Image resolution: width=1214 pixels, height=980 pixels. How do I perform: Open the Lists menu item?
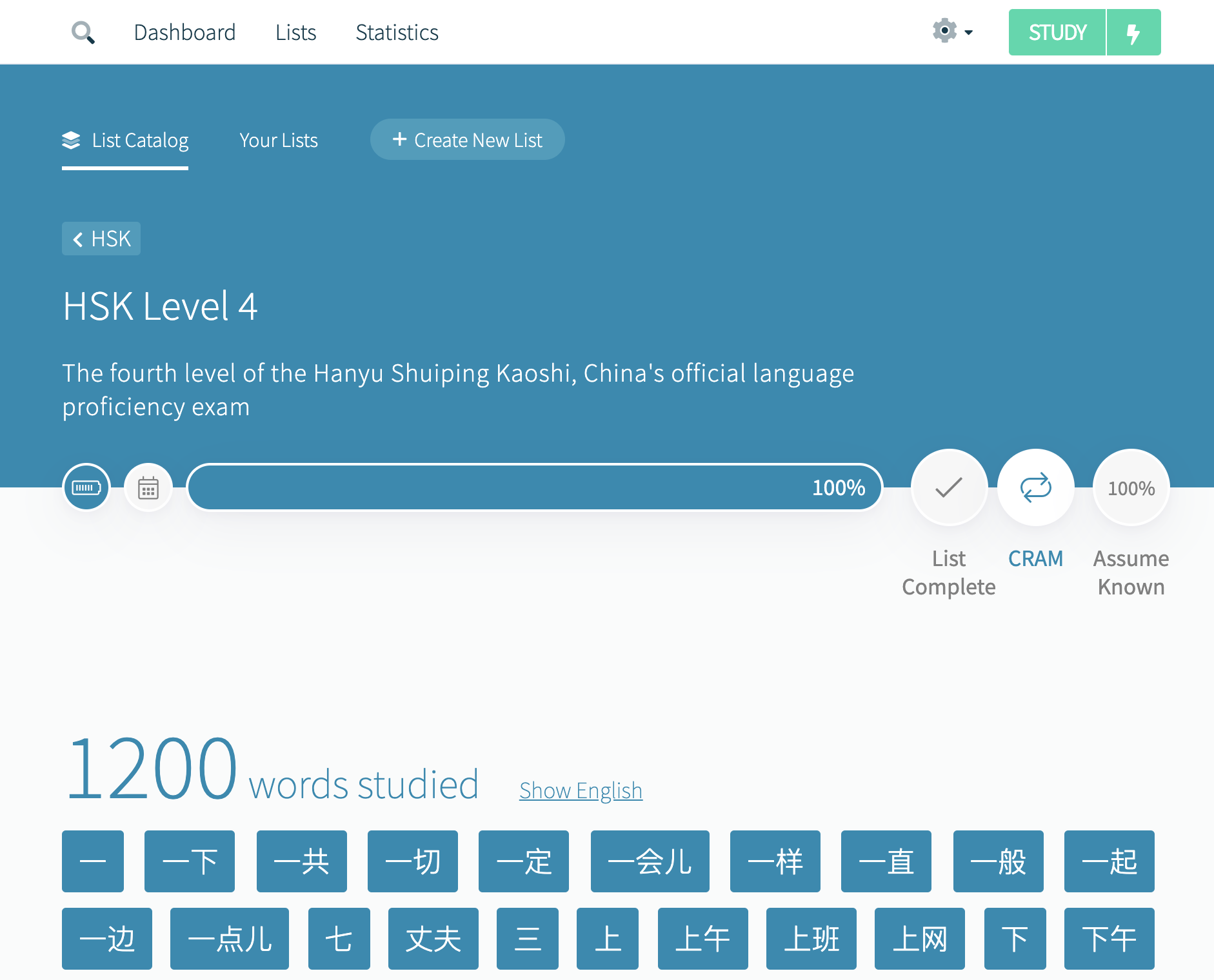pos(295,32)
